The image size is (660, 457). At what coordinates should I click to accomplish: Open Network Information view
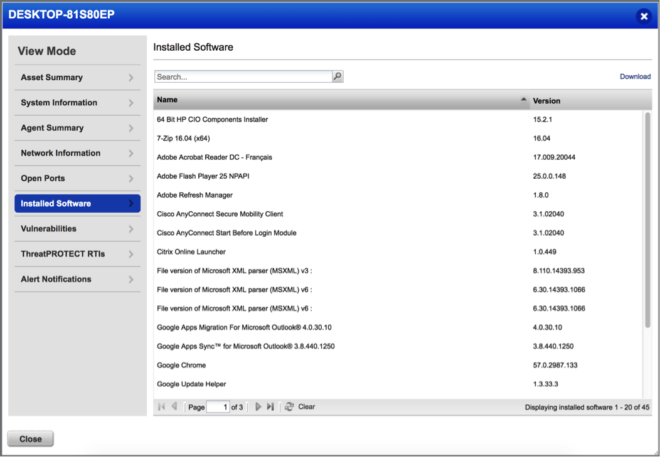point(77,153)
